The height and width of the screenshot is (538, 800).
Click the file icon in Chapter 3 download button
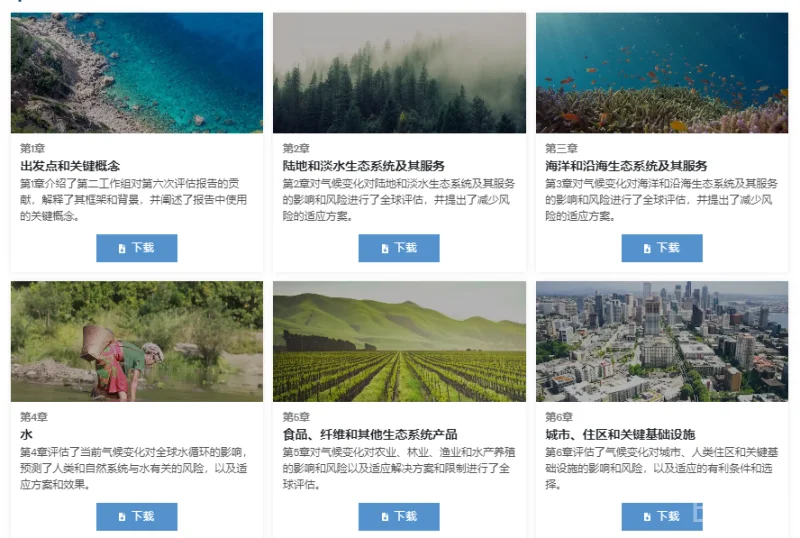647,249
